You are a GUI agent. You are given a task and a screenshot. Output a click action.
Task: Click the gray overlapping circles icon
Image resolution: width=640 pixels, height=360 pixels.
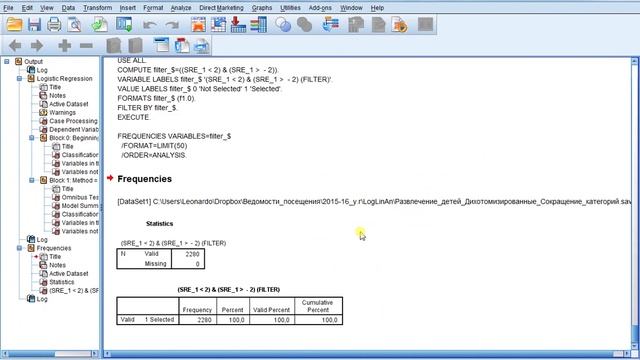(304, 25)
